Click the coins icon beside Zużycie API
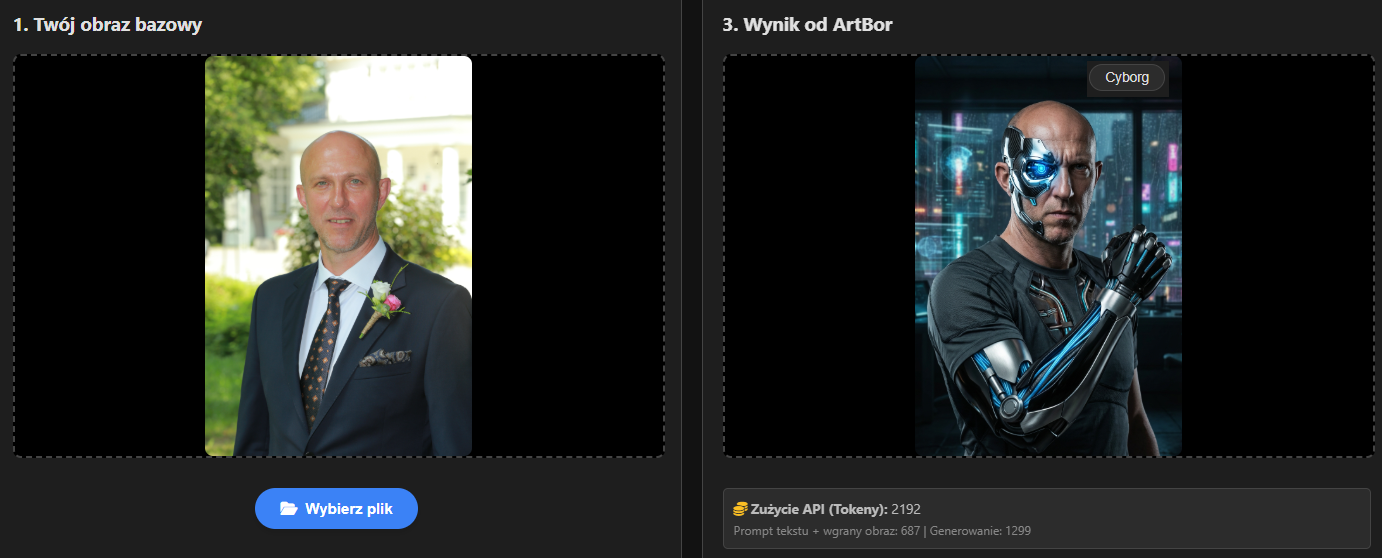 [x=740, y=509]
